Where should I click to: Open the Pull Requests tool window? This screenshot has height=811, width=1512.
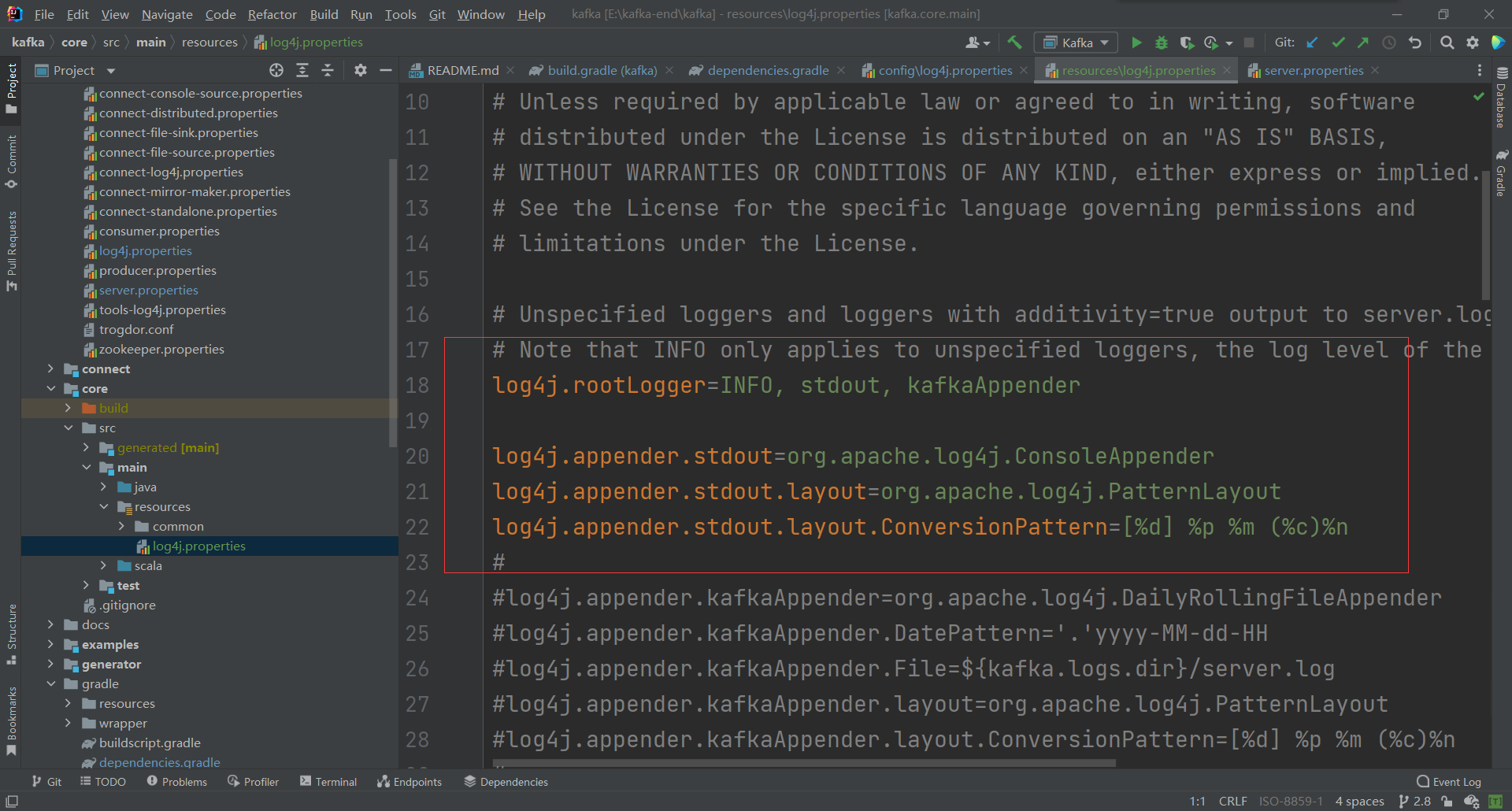point(11,250)
